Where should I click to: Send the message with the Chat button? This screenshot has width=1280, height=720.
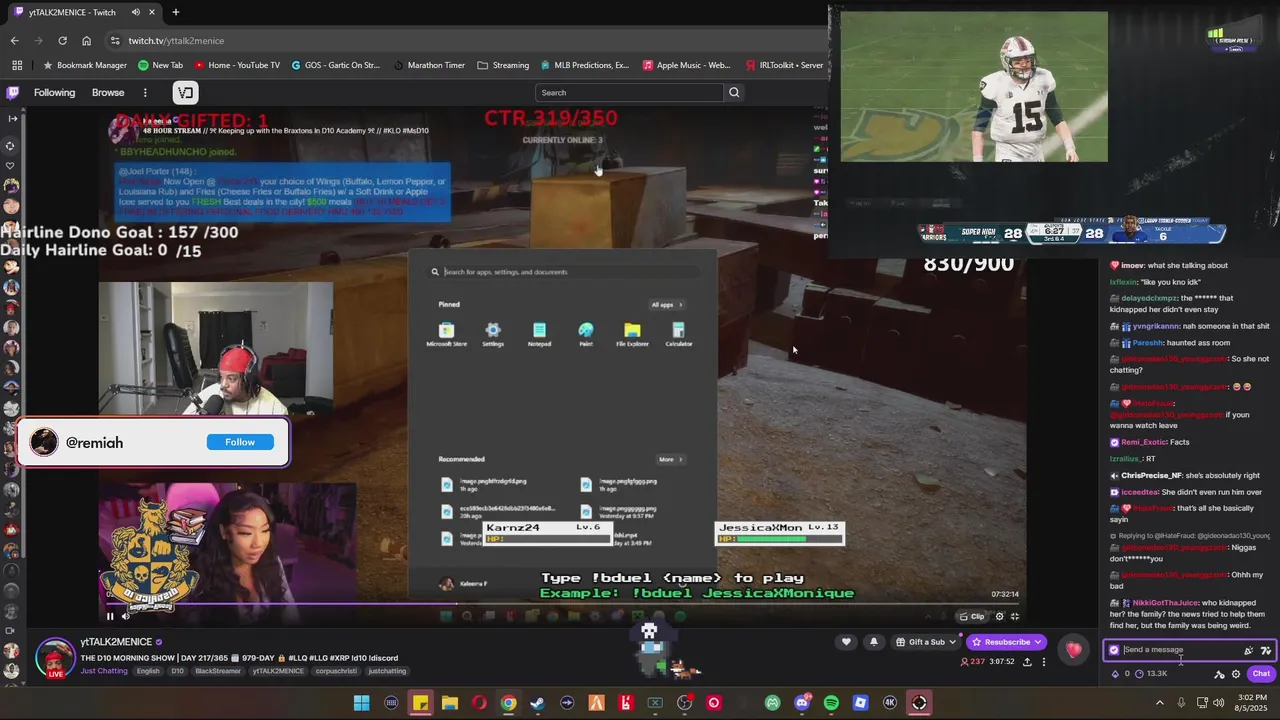point(1261,674)
